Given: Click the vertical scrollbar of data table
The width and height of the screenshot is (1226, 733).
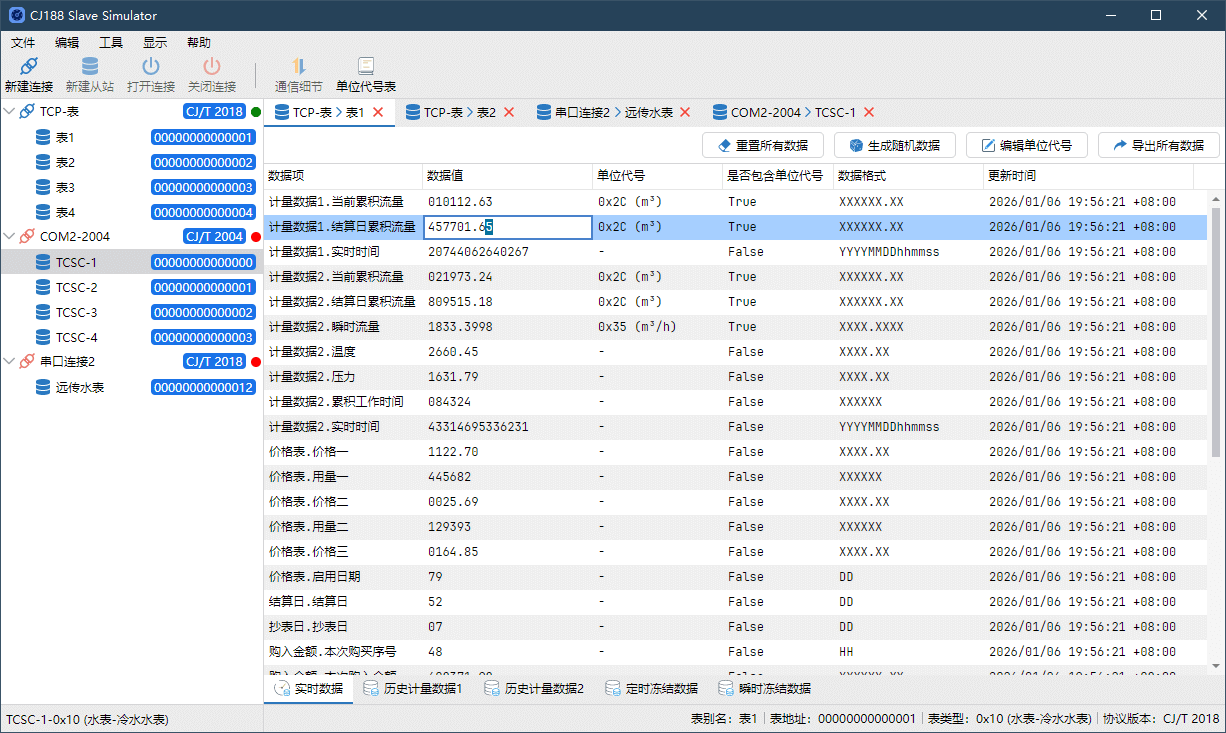Looking at the screenshot, I should click(1216, 400).
